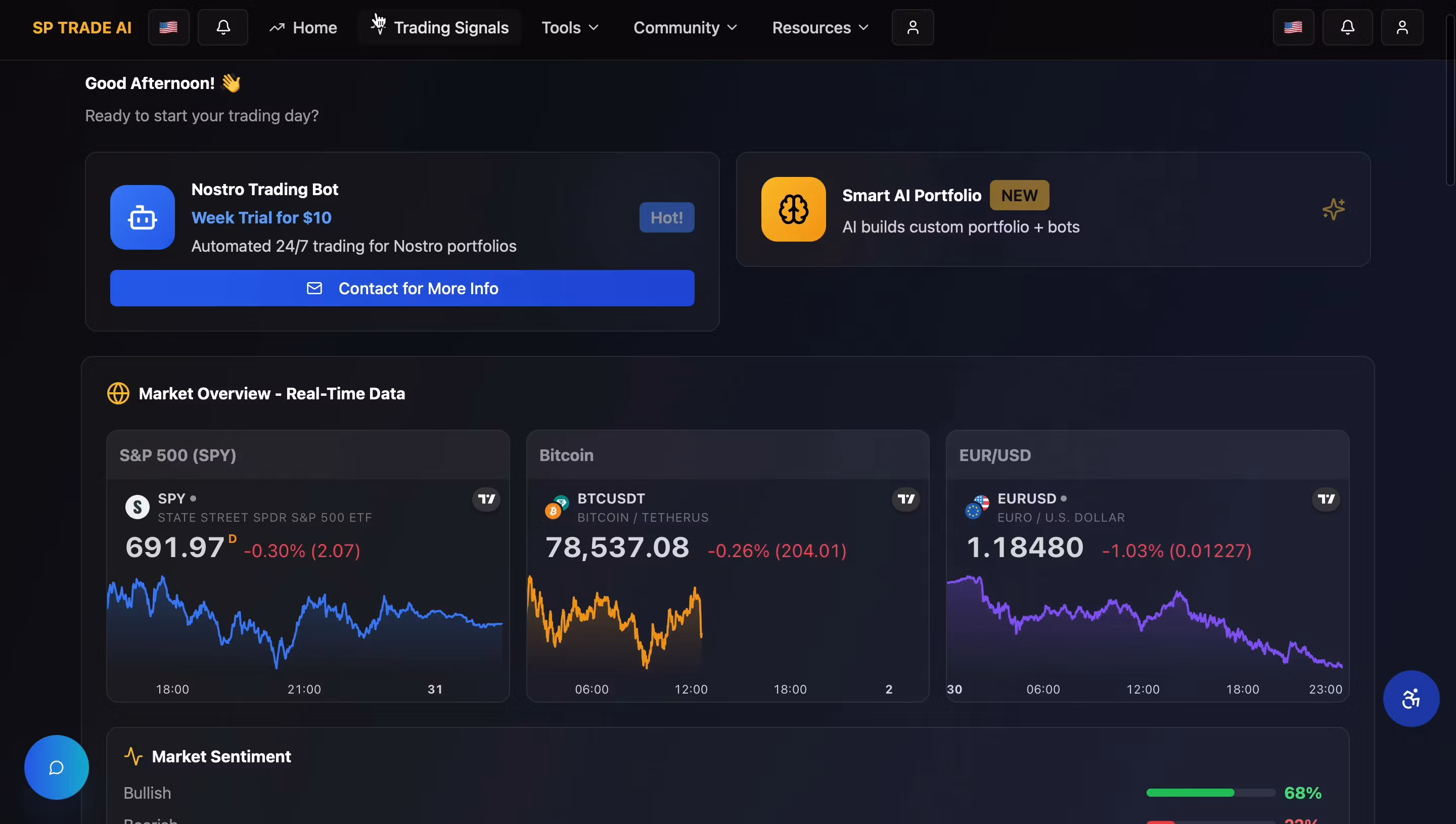This screenshot has width=1456, height=824.
Task: Click the Bullish sentiment progress bar
Action: (x=1210, y=792)
